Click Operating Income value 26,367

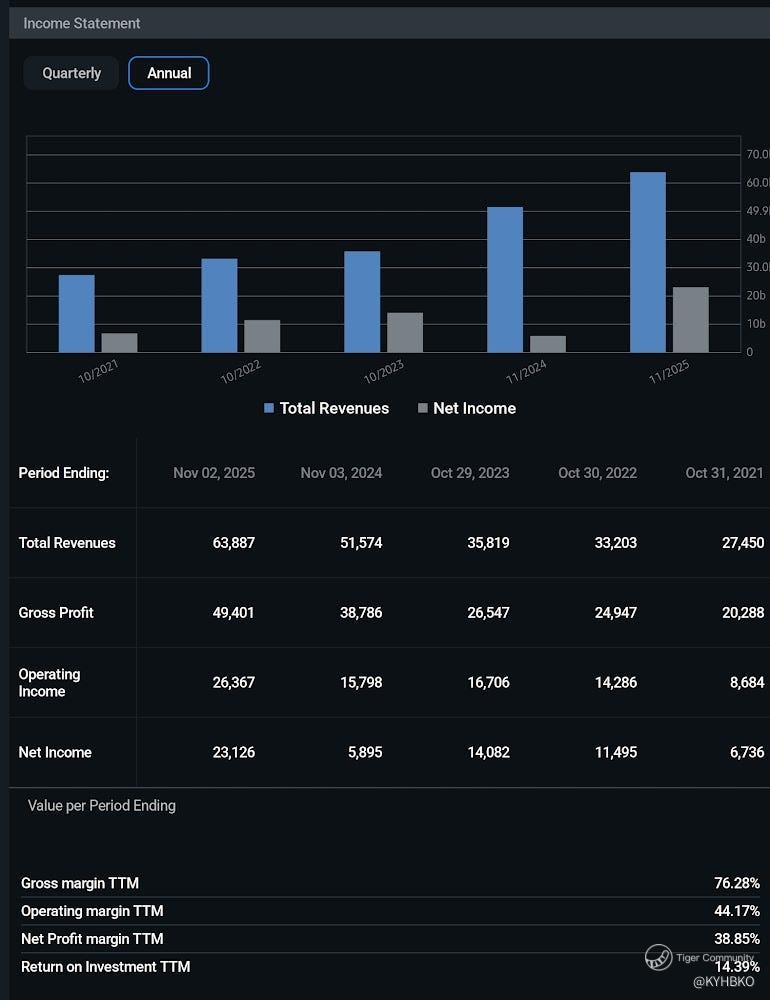[233, 682]
